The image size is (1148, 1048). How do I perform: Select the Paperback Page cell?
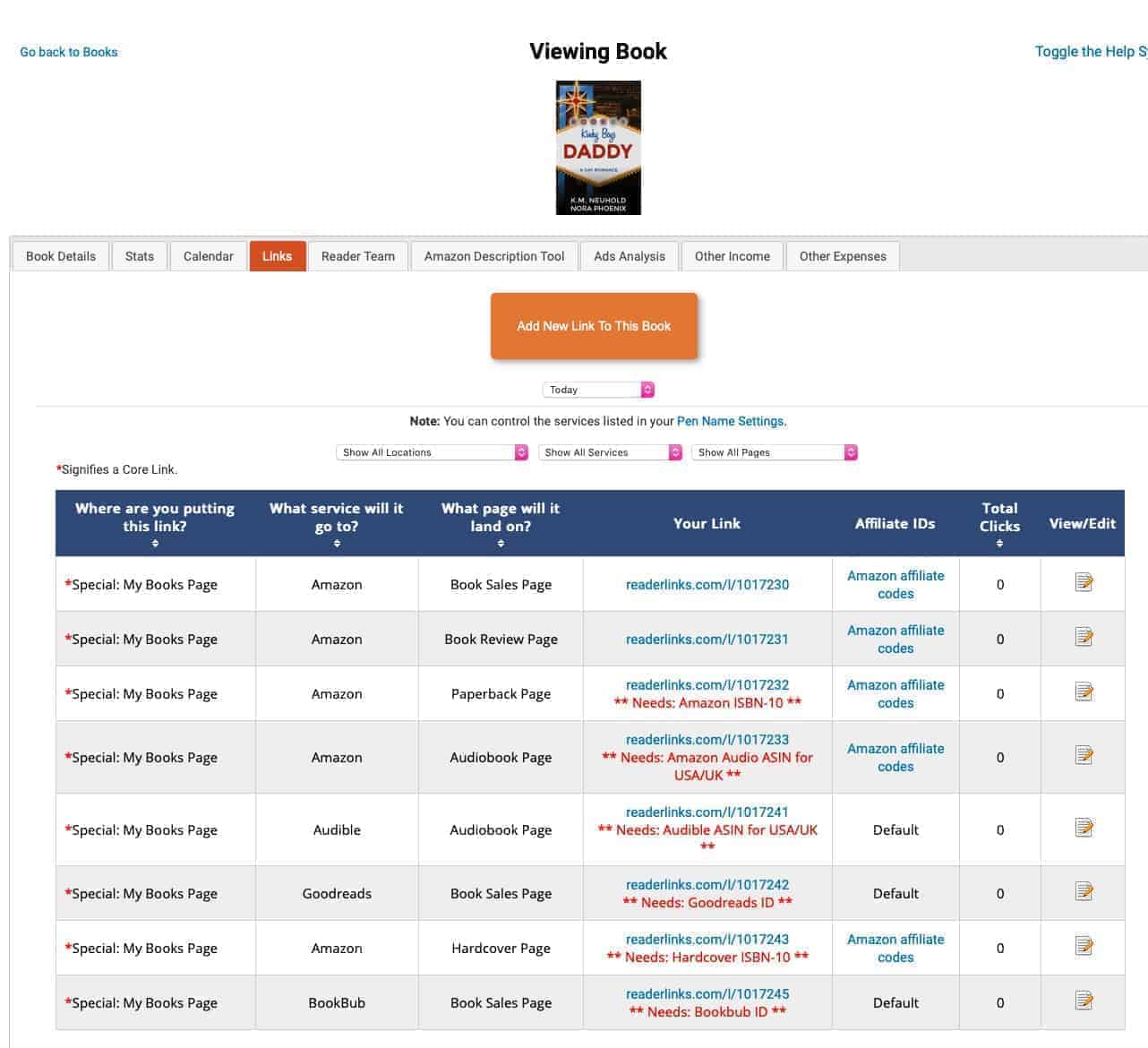coord(501,694)
